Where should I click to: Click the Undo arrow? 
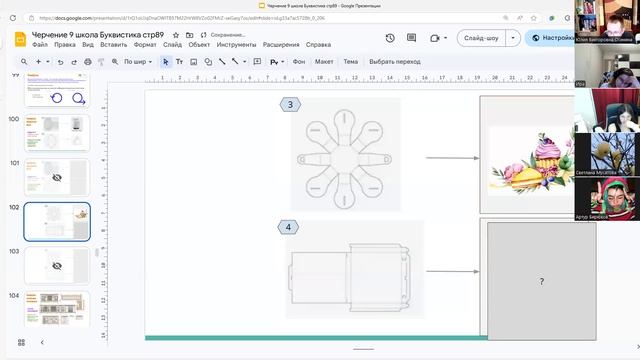[60, 62]
